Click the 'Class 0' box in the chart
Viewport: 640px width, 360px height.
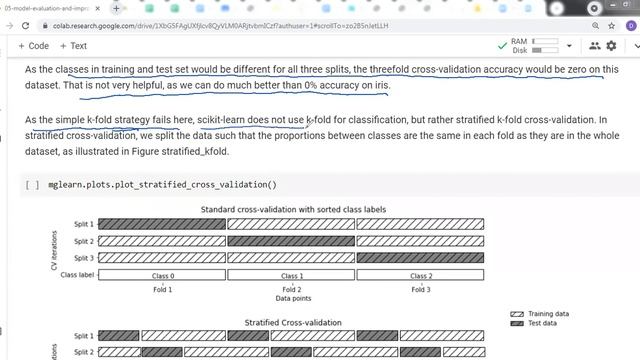[x=162, y=275]
